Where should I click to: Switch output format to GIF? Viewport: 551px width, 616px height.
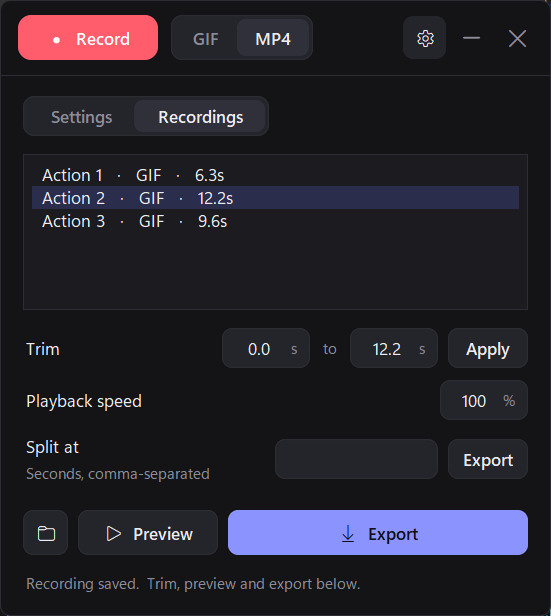tap(205, 38)
